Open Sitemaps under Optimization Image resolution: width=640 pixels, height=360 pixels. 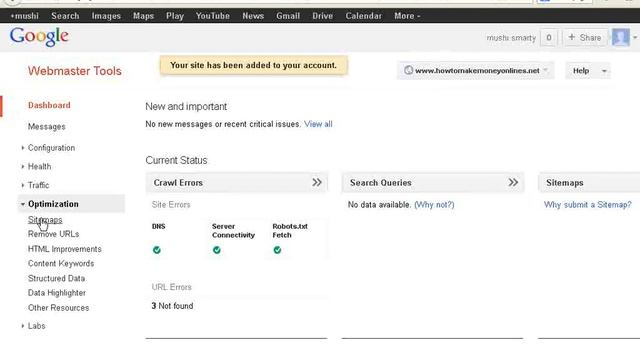(45, 220)
